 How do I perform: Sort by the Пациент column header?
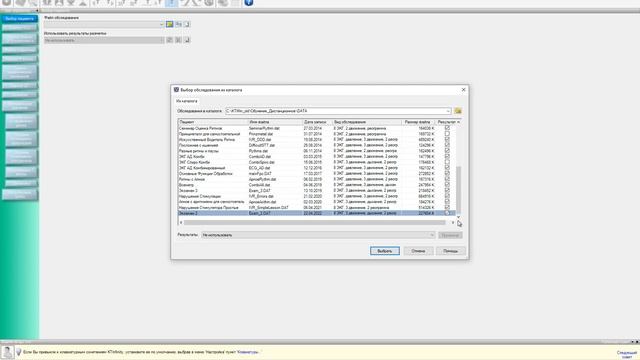(213, 122)
